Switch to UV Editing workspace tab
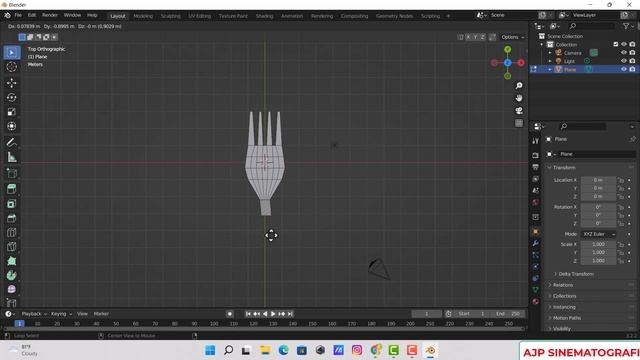Image resolution: width=640 pixels, height=360 pixels. (200, 16)
